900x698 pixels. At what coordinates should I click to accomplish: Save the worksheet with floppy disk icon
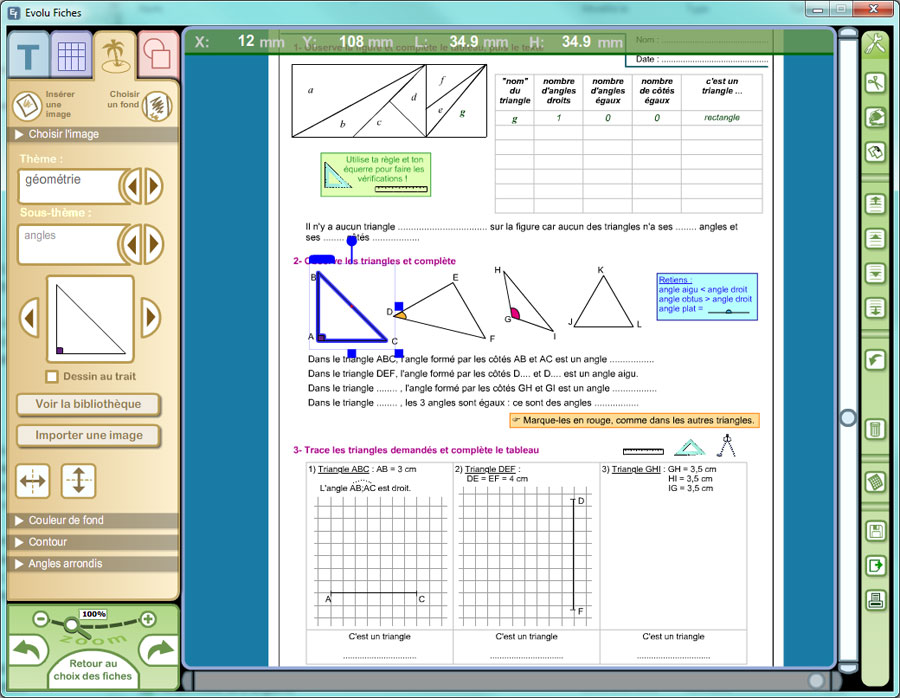click(x=875, y=531)
